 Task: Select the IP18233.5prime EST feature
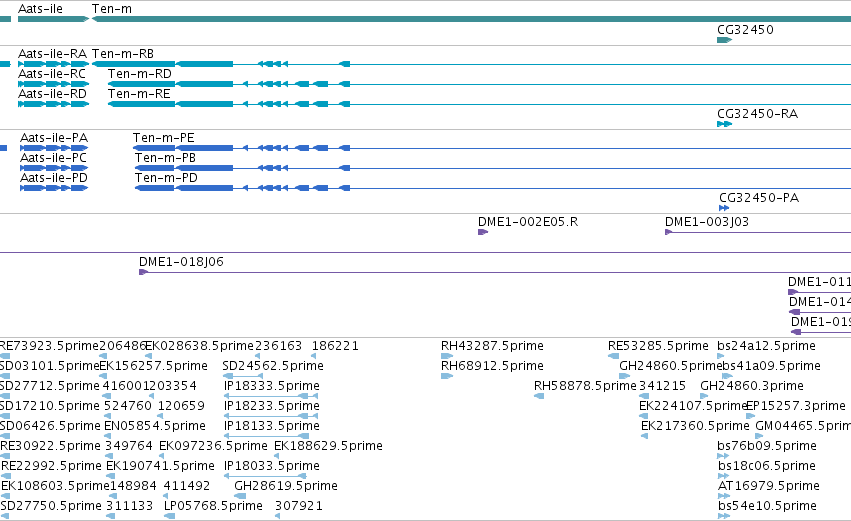point(271,416)
